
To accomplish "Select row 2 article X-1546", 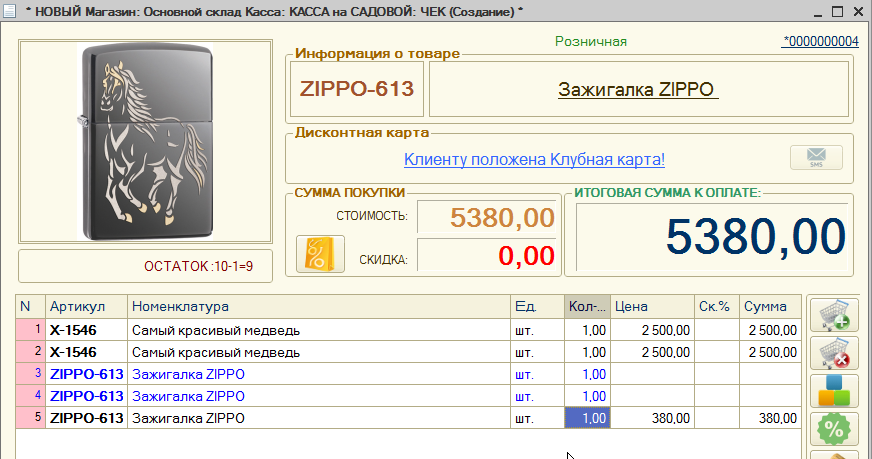I will (x=86, y=352).
